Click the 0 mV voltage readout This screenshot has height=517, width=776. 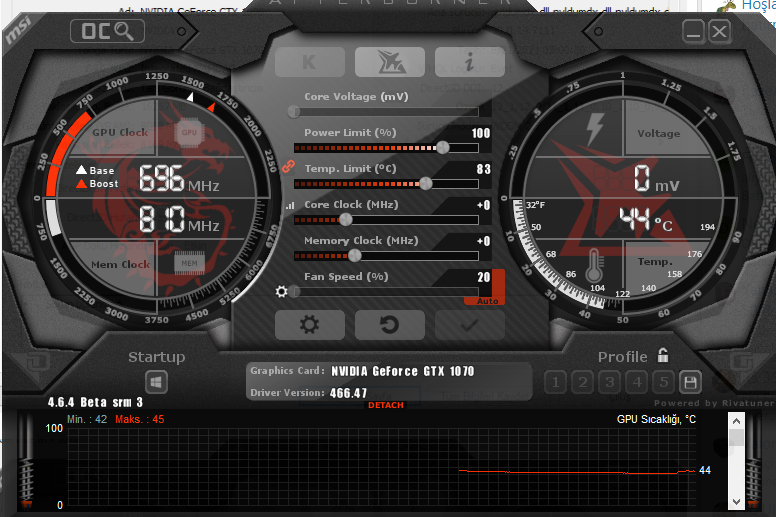[x=657, y=179]
